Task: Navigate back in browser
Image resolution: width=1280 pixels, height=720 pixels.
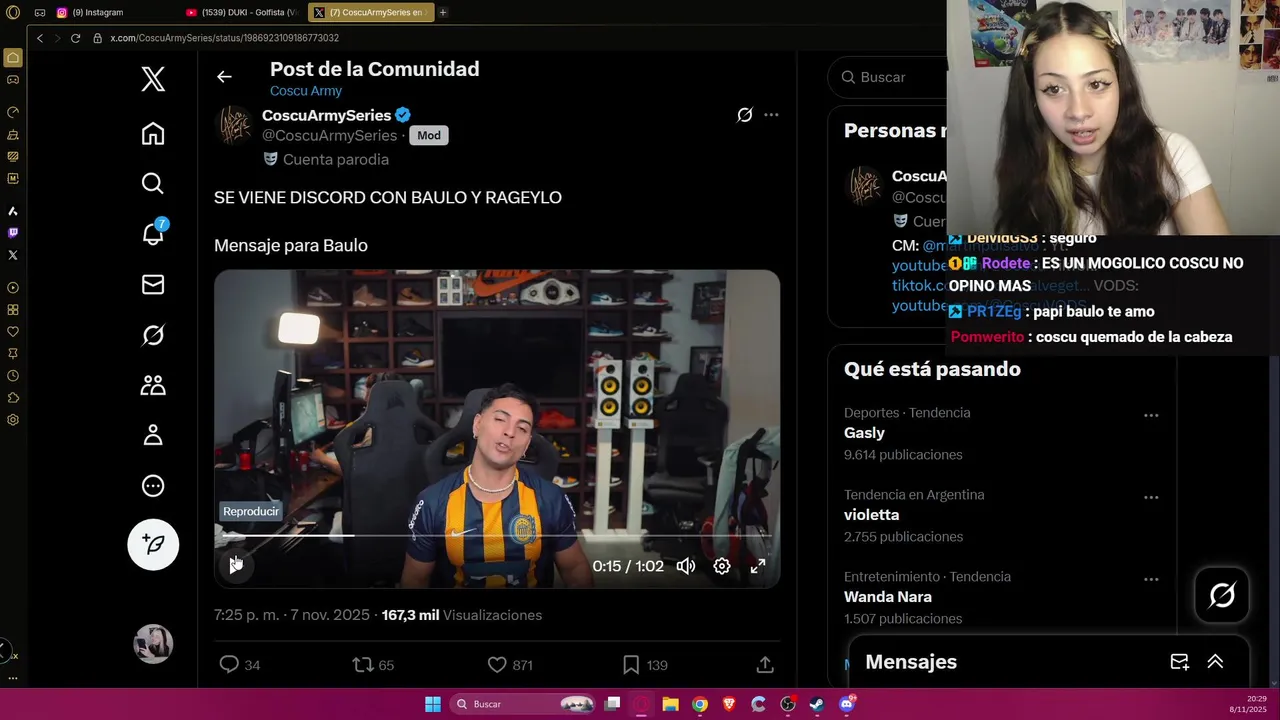Action: (x=40, y=38)
